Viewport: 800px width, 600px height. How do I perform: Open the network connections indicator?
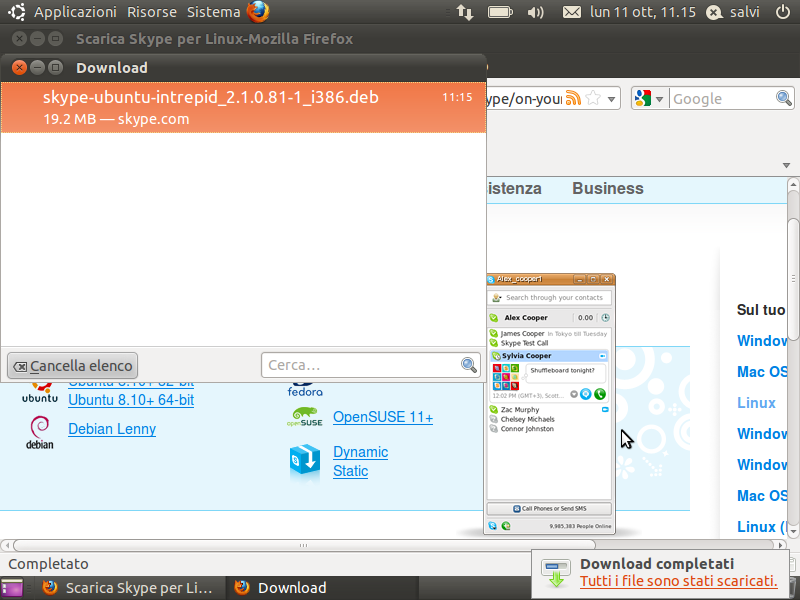click(465, 12)
